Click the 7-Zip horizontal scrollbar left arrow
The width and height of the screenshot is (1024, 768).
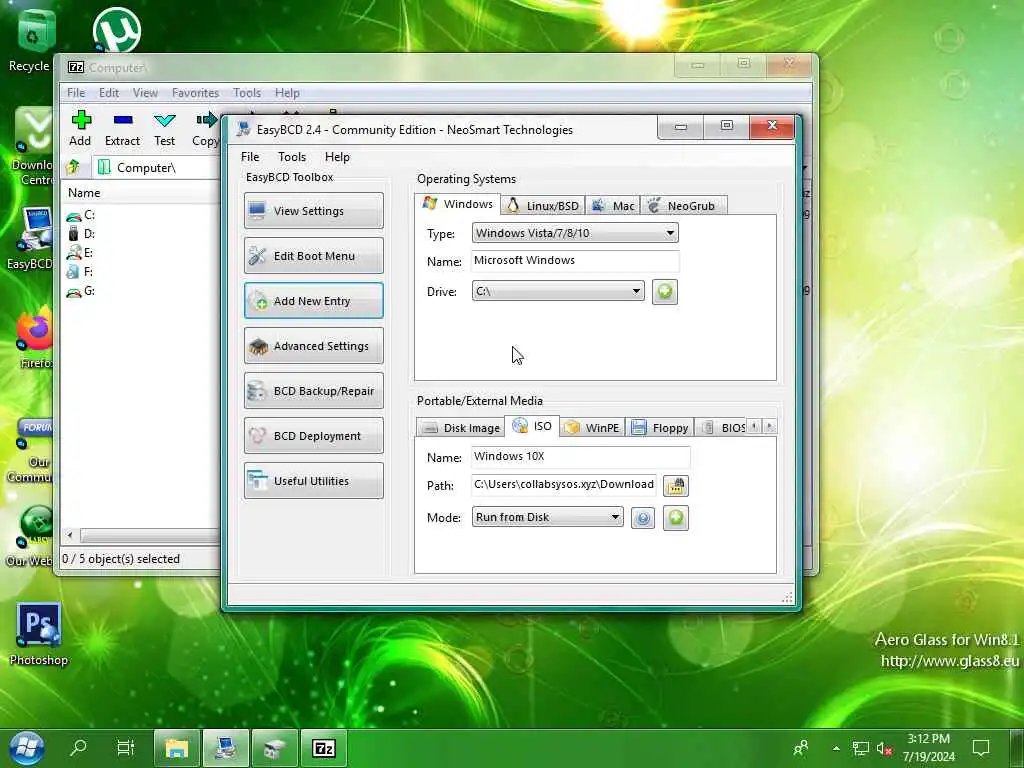tap(71, 536)
